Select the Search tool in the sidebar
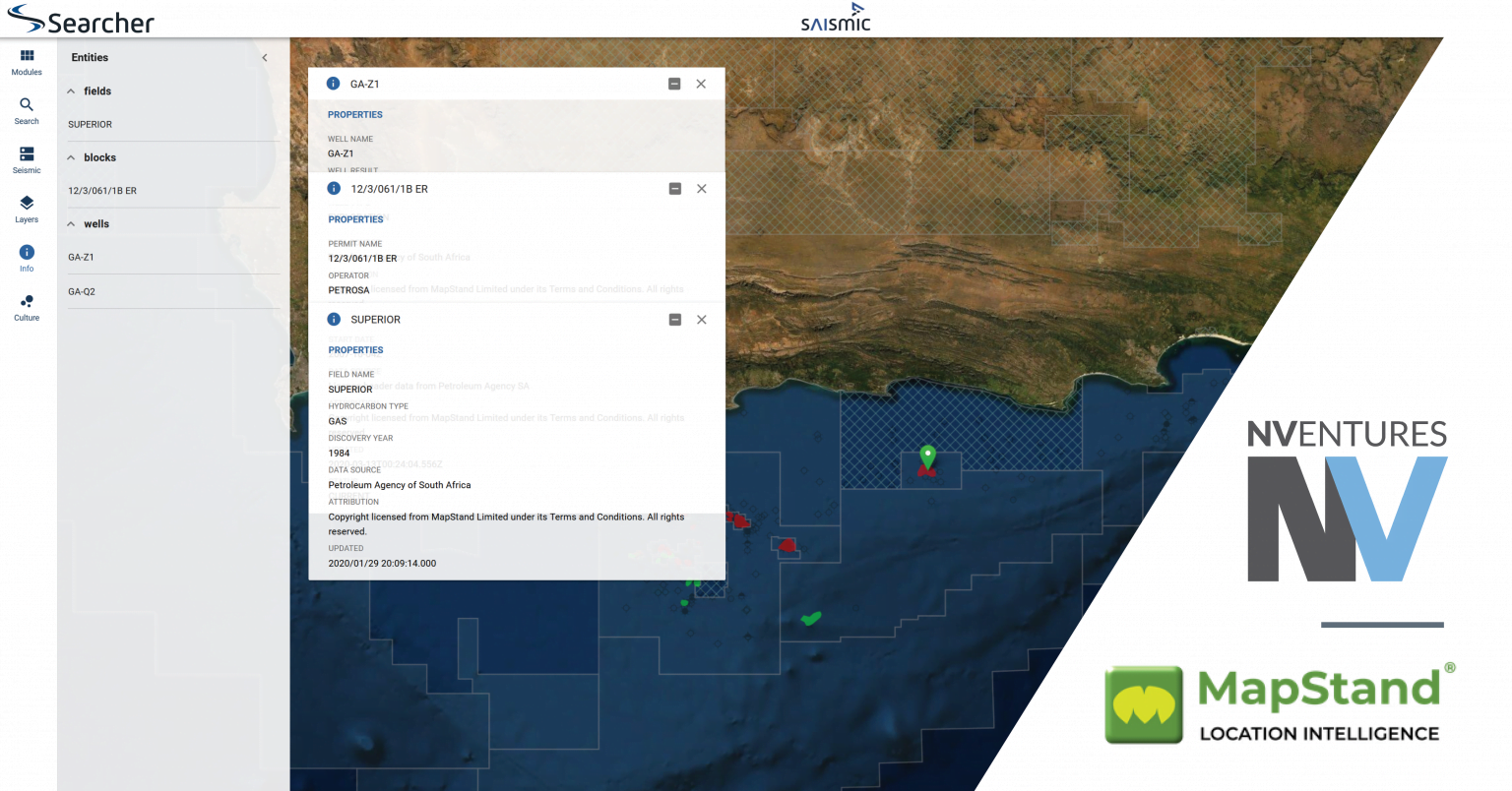This screenshot has width=1512, height=791. 26,108
